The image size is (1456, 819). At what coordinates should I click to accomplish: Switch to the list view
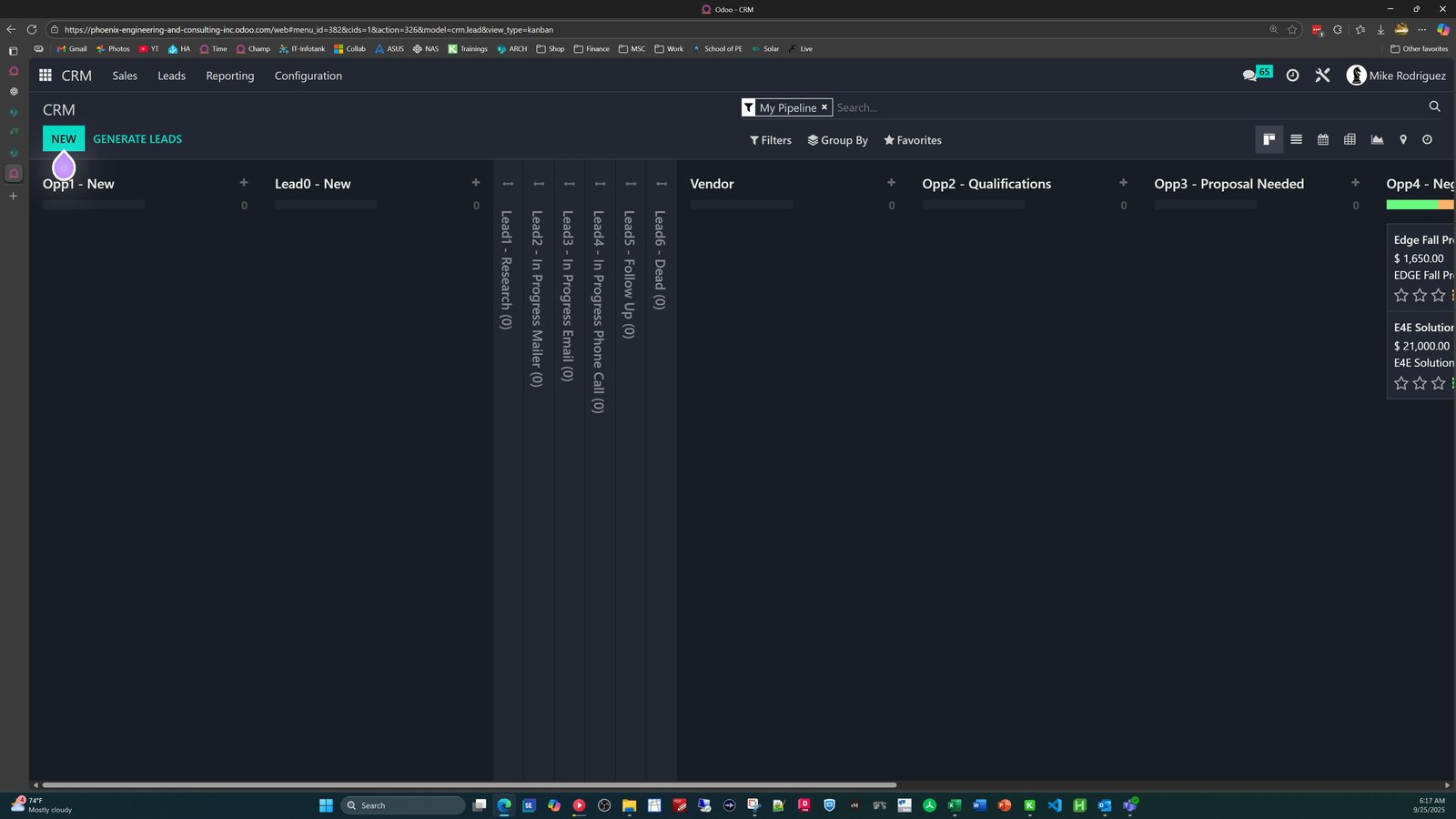pyautogui.click(x=1296, y=139)
